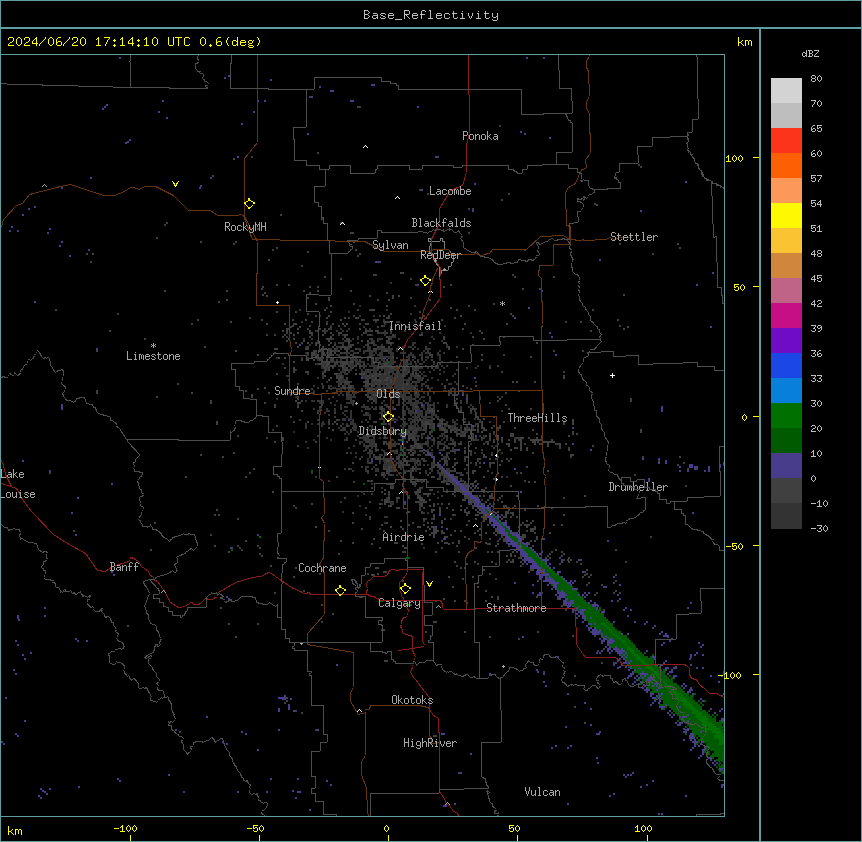Click the Sylvan map label
This screenshot has width=862, height=842.
click(390, 245)
